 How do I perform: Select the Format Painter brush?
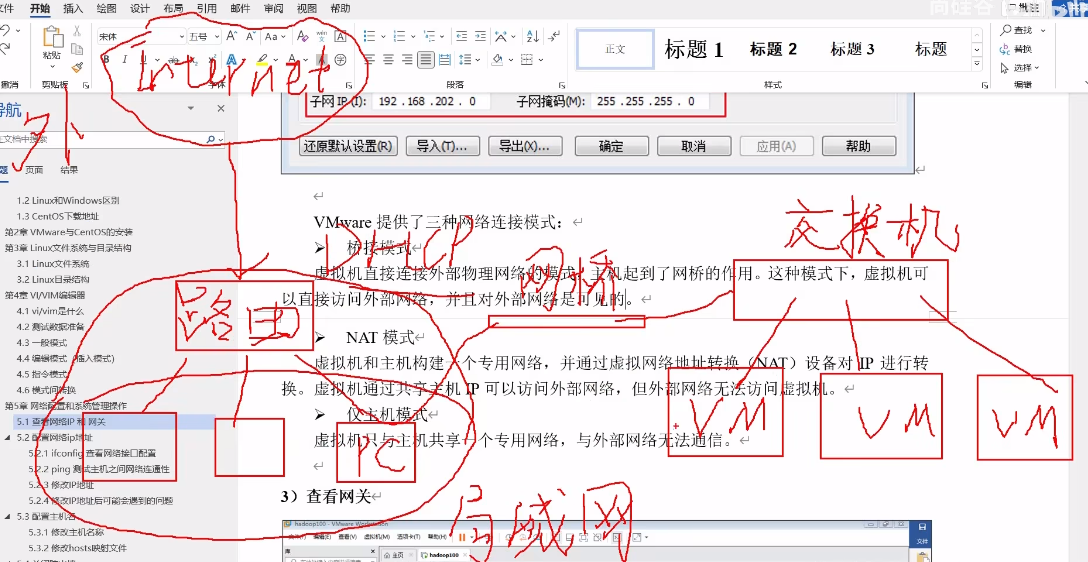pyautogui.click(x=77, y=67)
